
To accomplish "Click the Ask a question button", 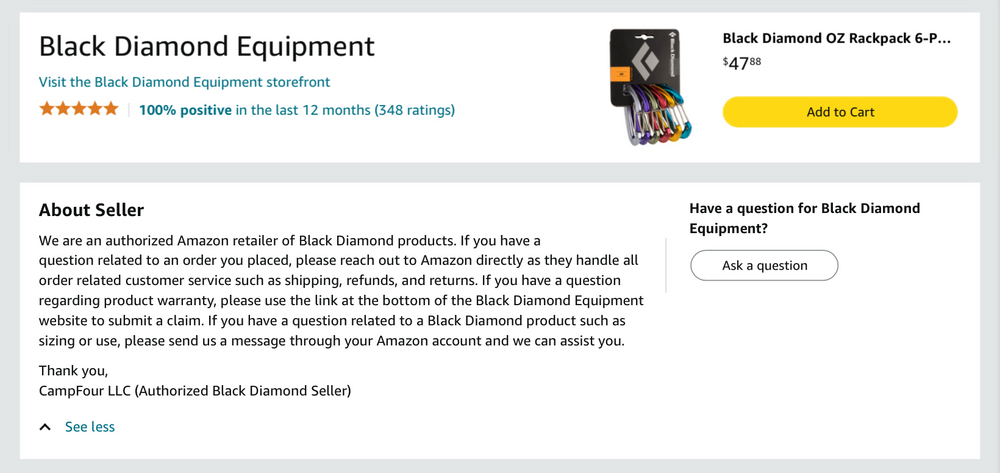I will coord(764,266).
